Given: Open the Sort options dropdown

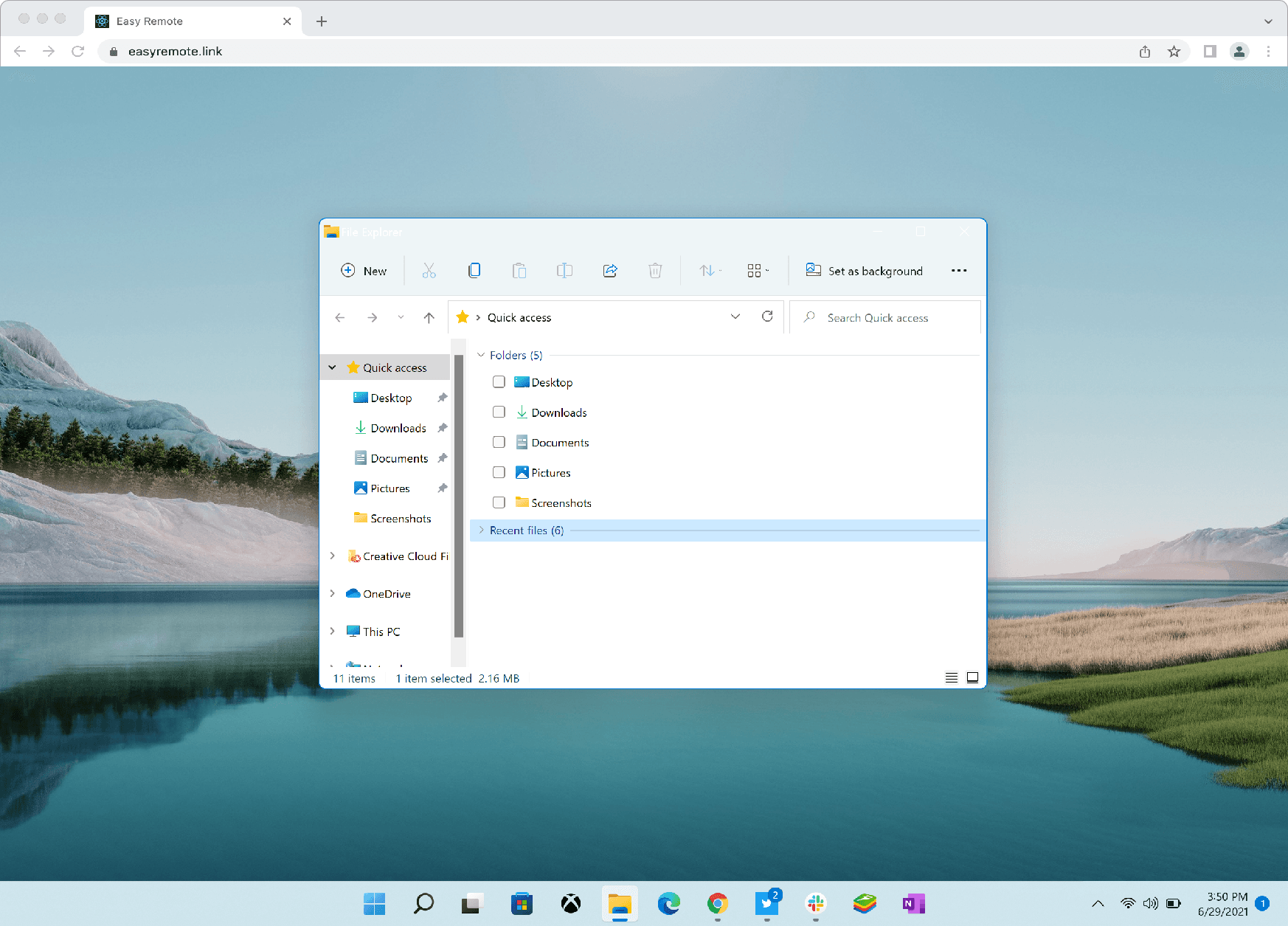Looking at the screenshot, I should pos(707,270).
